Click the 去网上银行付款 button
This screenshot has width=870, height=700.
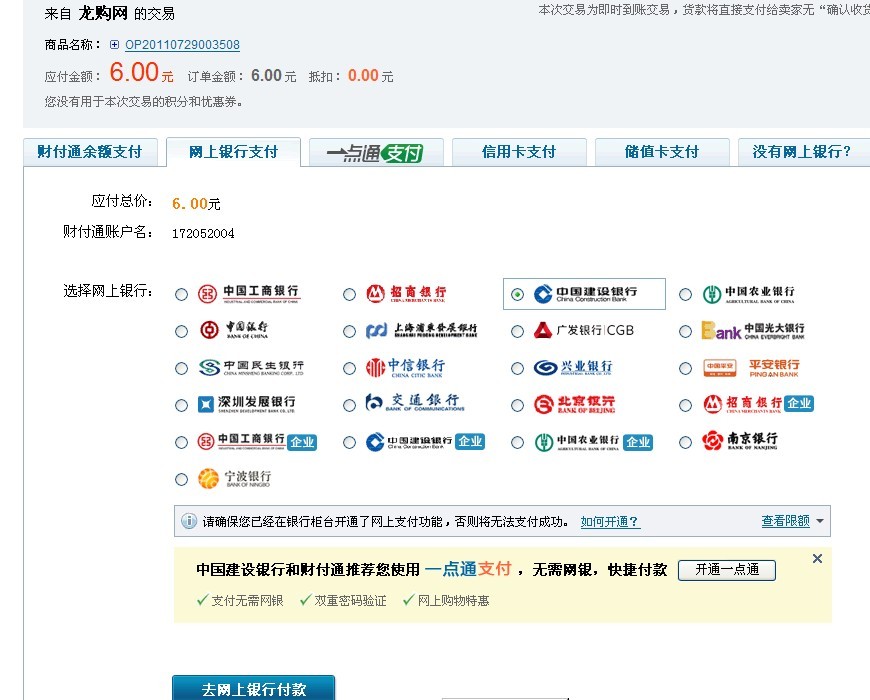pyautogui.click(x=254, y=688)
